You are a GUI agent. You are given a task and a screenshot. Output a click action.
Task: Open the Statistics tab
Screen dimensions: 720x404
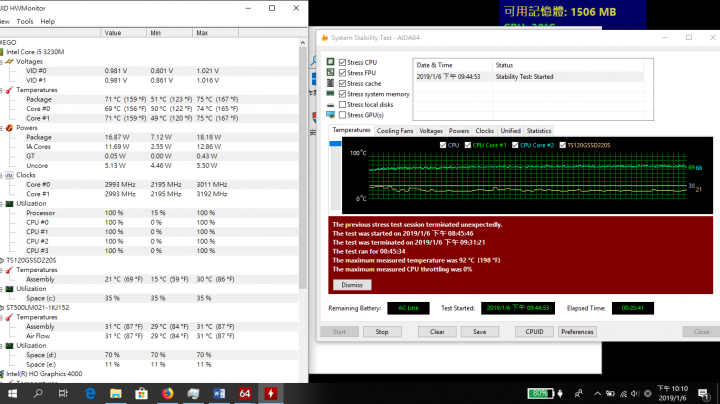click(x=539, y=131)
